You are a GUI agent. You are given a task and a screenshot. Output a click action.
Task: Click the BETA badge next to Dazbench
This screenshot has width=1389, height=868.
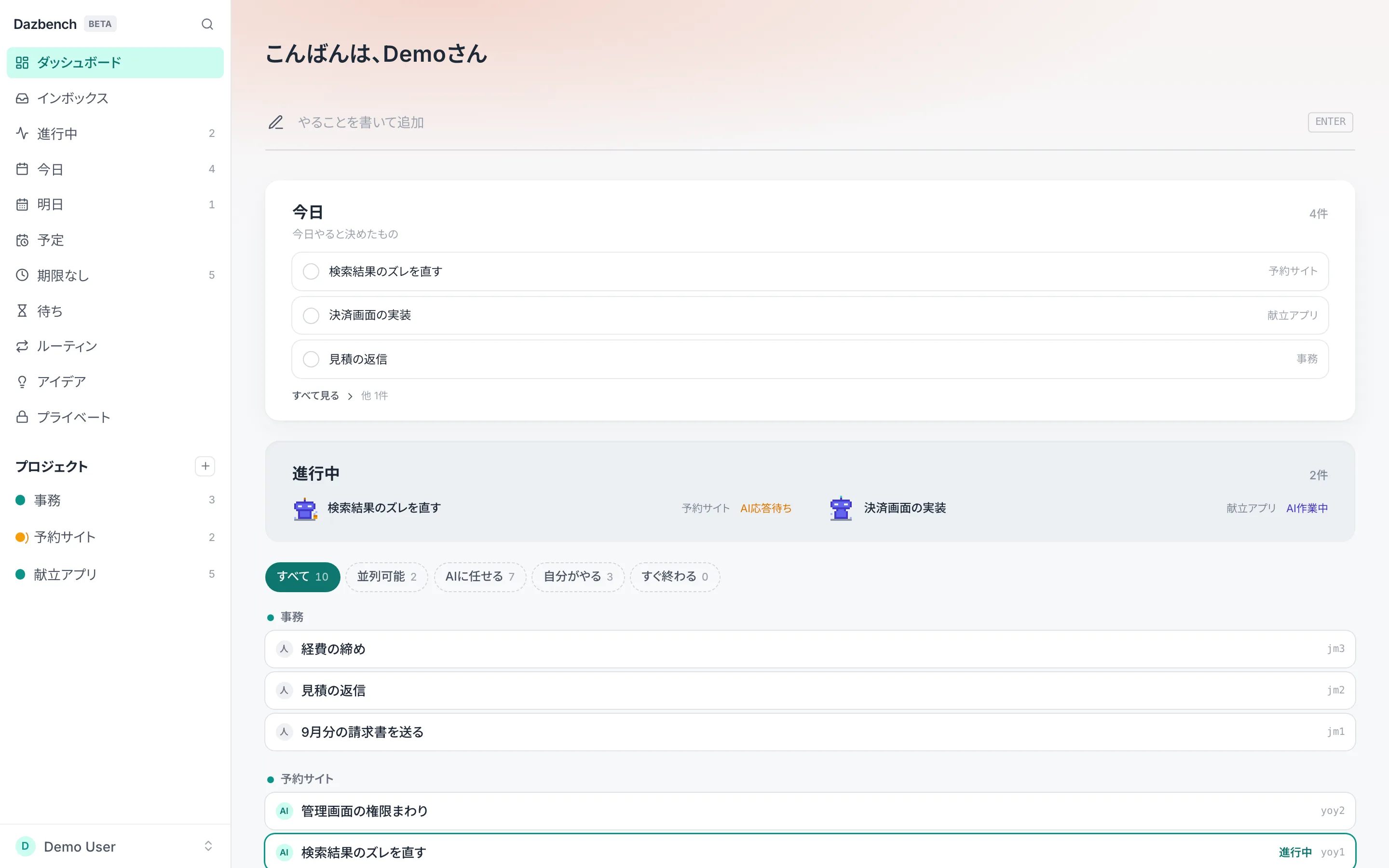click(100, 24)
